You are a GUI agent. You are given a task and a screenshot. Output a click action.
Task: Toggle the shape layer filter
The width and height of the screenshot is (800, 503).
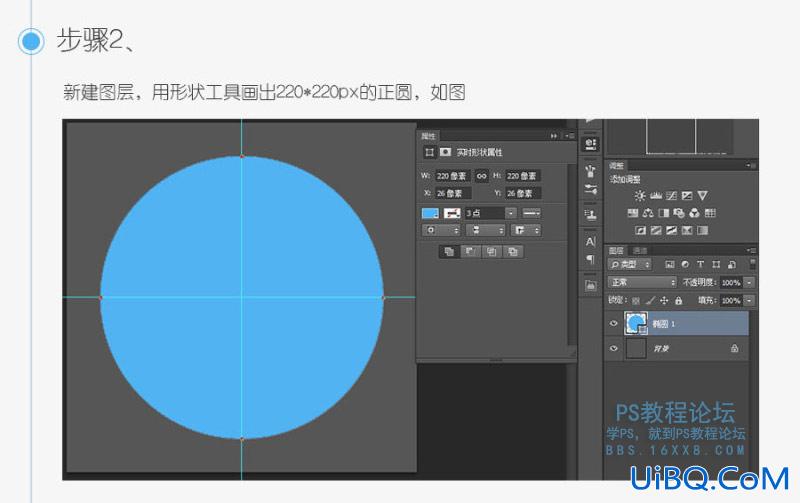[x=716, y=264]
